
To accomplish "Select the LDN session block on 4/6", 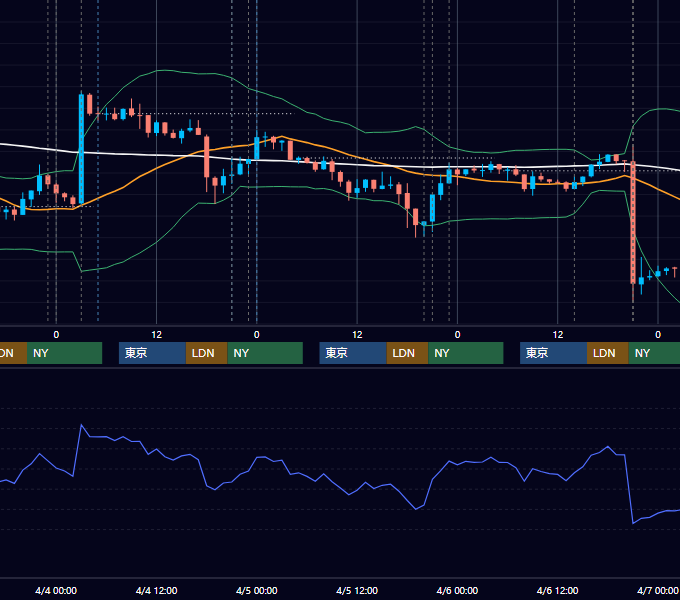I will pos(608,353).
